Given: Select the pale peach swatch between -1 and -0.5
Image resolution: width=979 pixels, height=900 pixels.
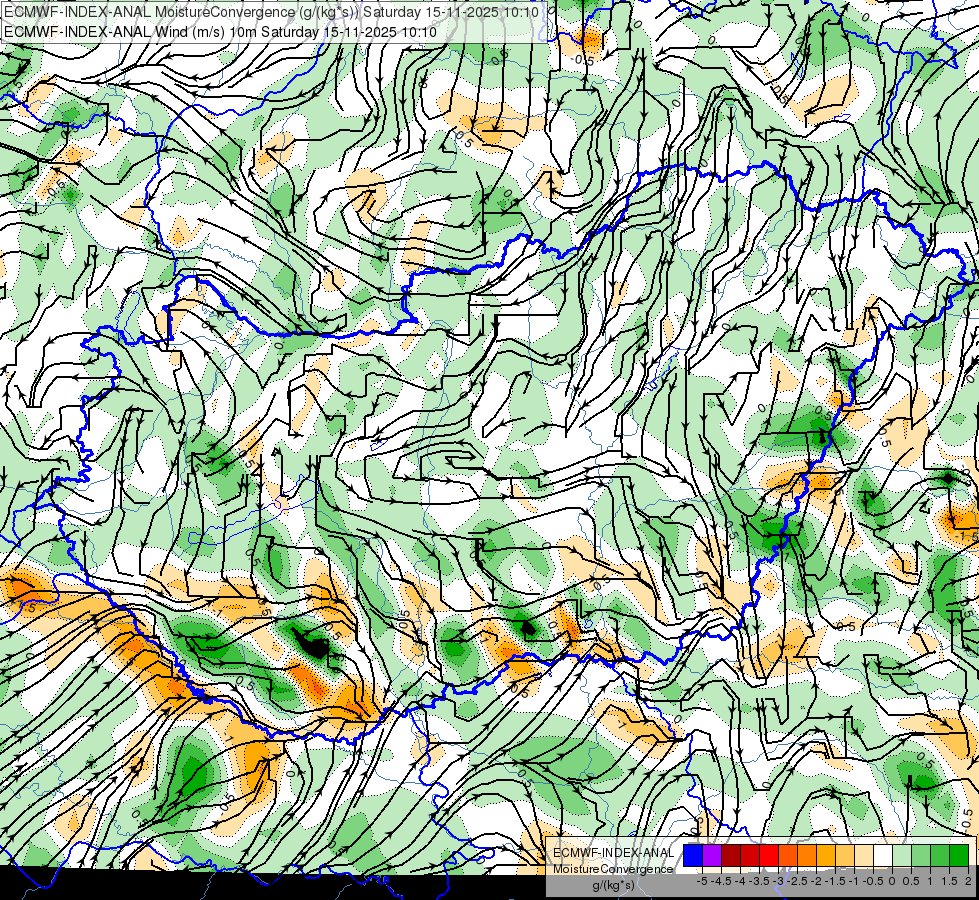Looking at the screenshot, I should 864,855.
